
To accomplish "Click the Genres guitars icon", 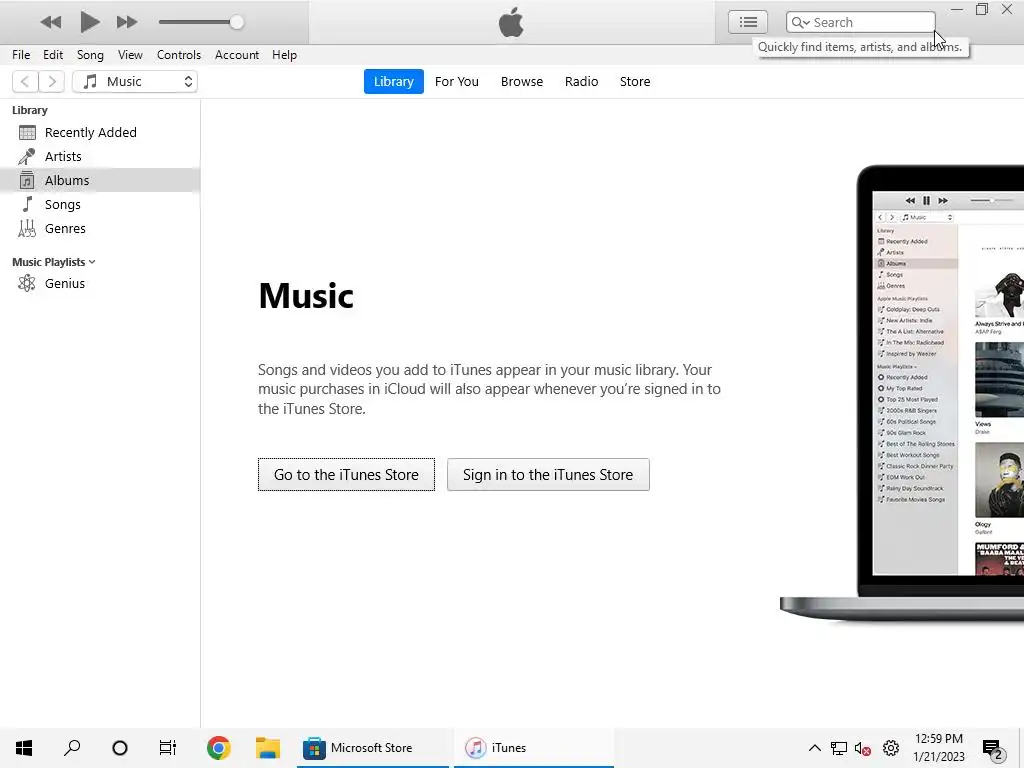I will 27,229.
